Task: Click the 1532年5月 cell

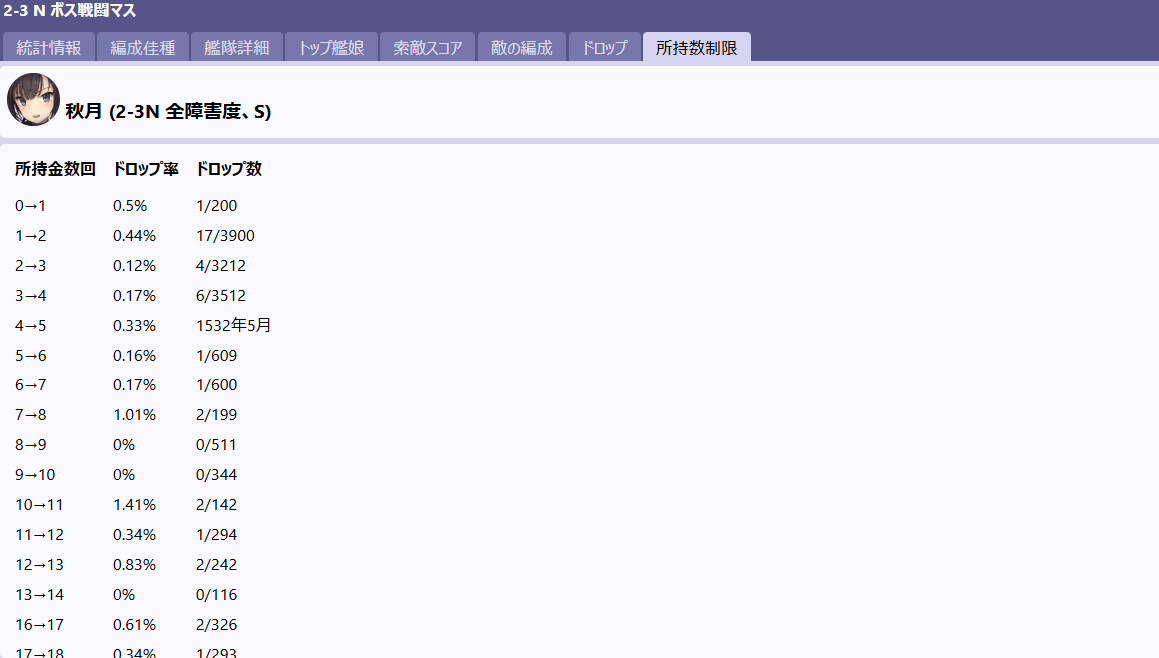Action: (234, 325)
